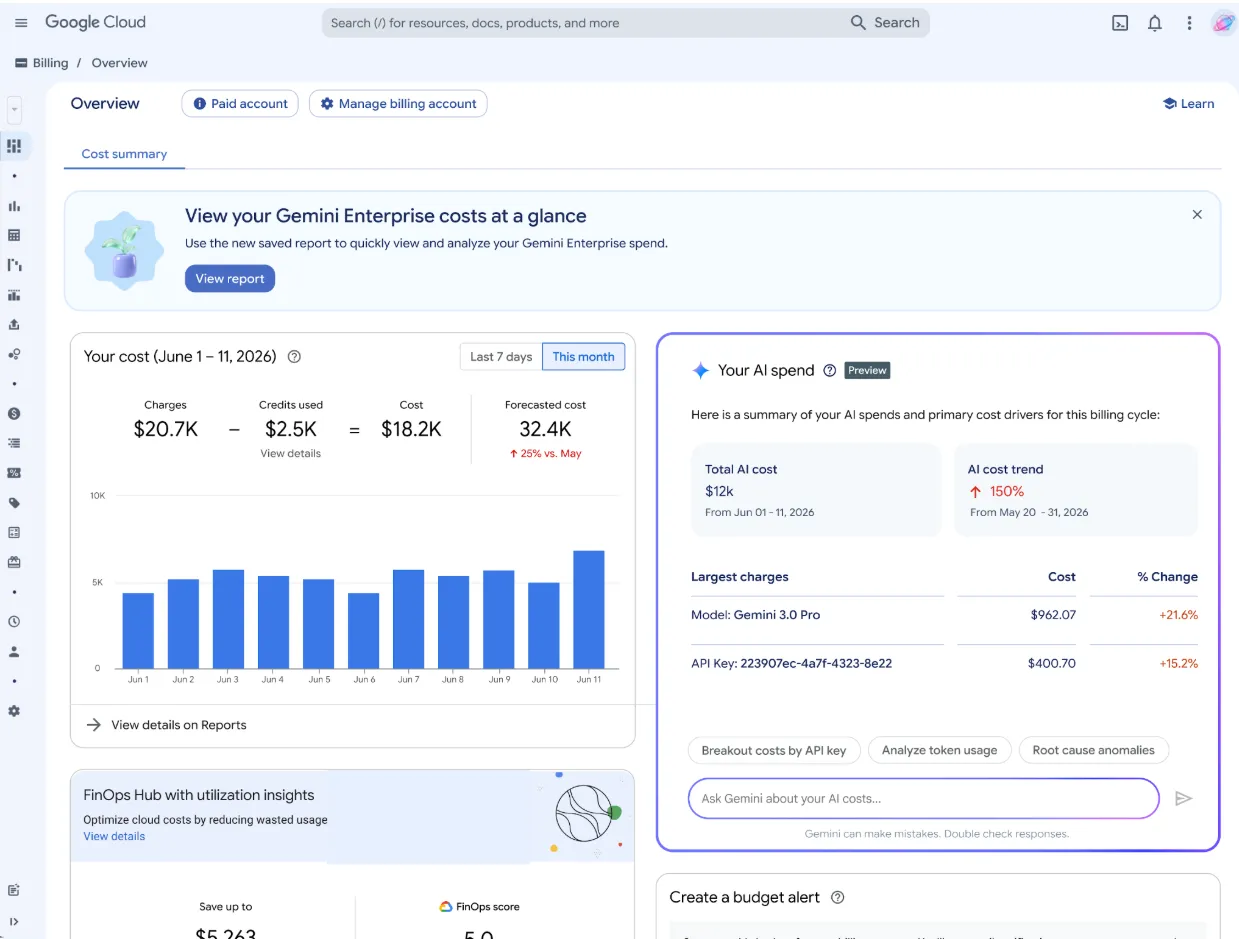This screenshot has height=939, width=1239.
Task: Select the Cost summary tab
Action: [124, 154]
